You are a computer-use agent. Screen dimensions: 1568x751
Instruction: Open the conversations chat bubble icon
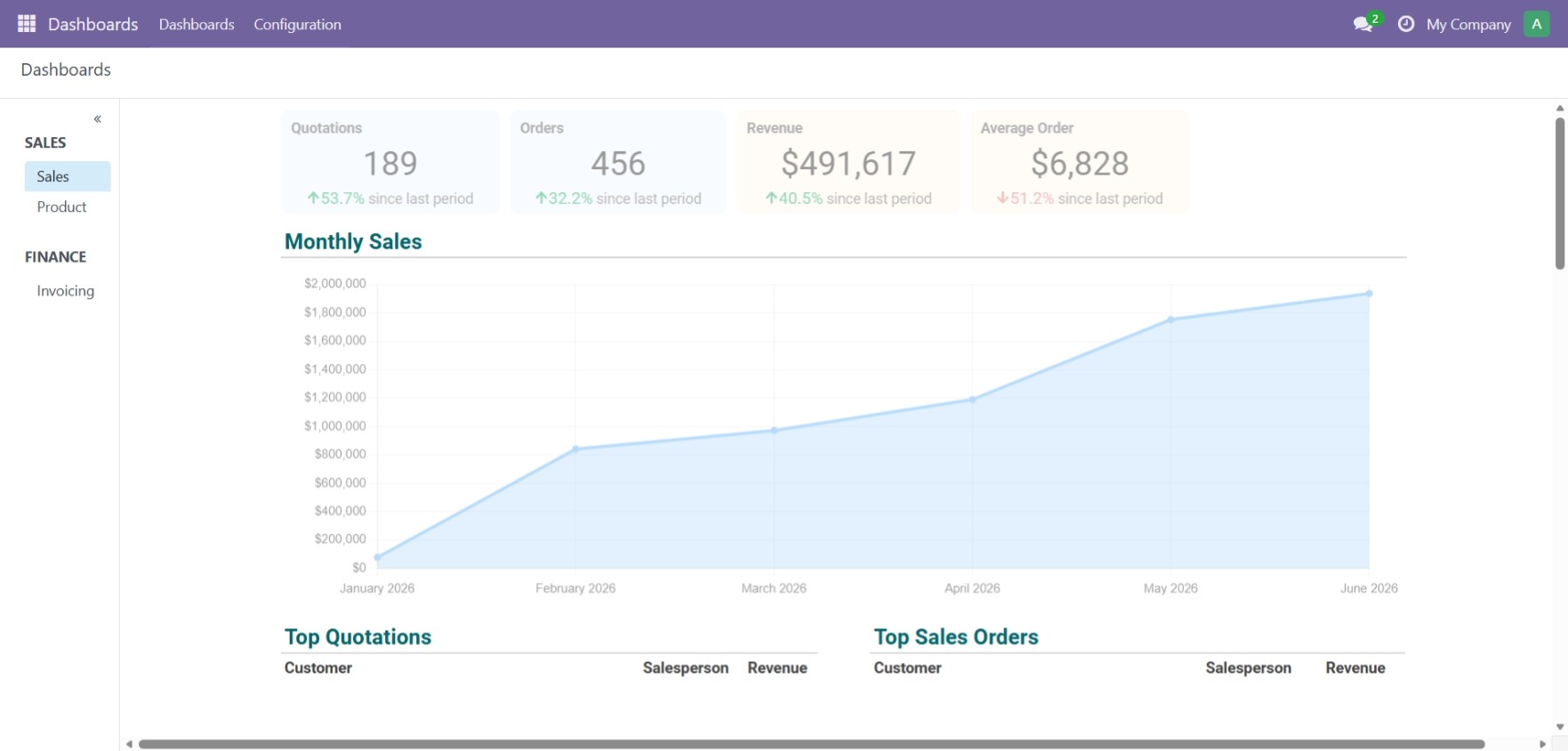1363,24
